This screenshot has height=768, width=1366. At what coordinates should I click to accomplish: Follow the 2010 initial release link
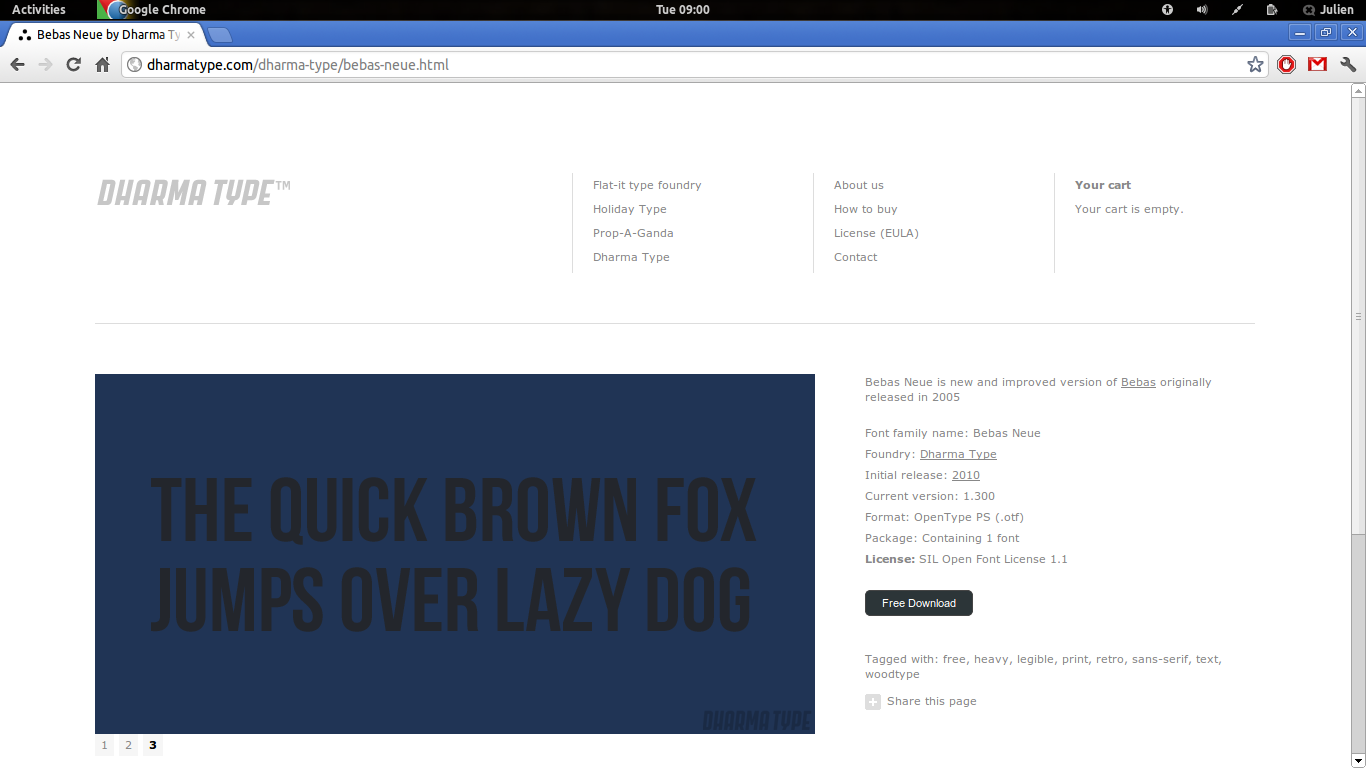coord(966,475)
